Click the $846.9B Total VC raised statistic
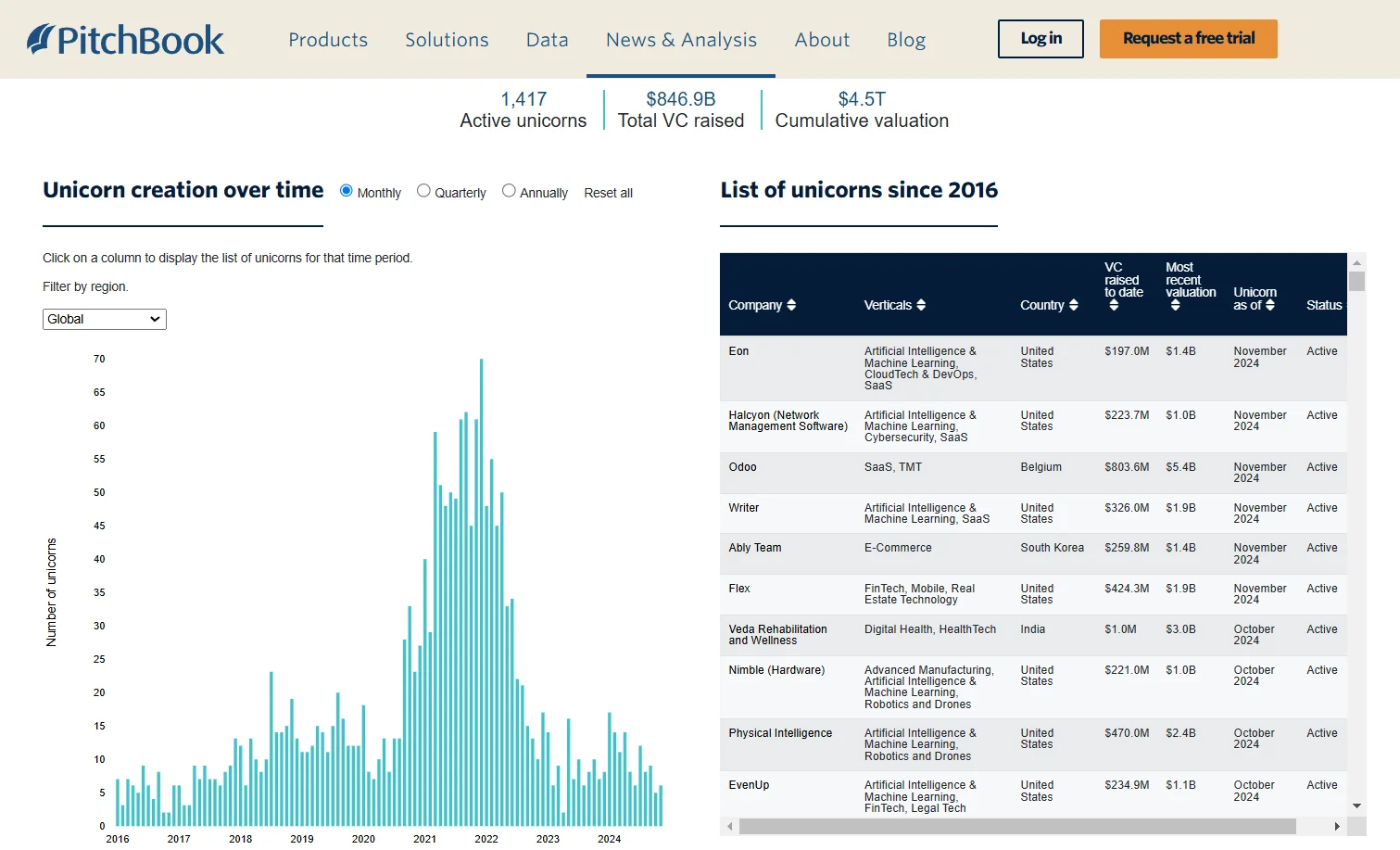This screenshot has height=850, width=1400. point(681,109)
